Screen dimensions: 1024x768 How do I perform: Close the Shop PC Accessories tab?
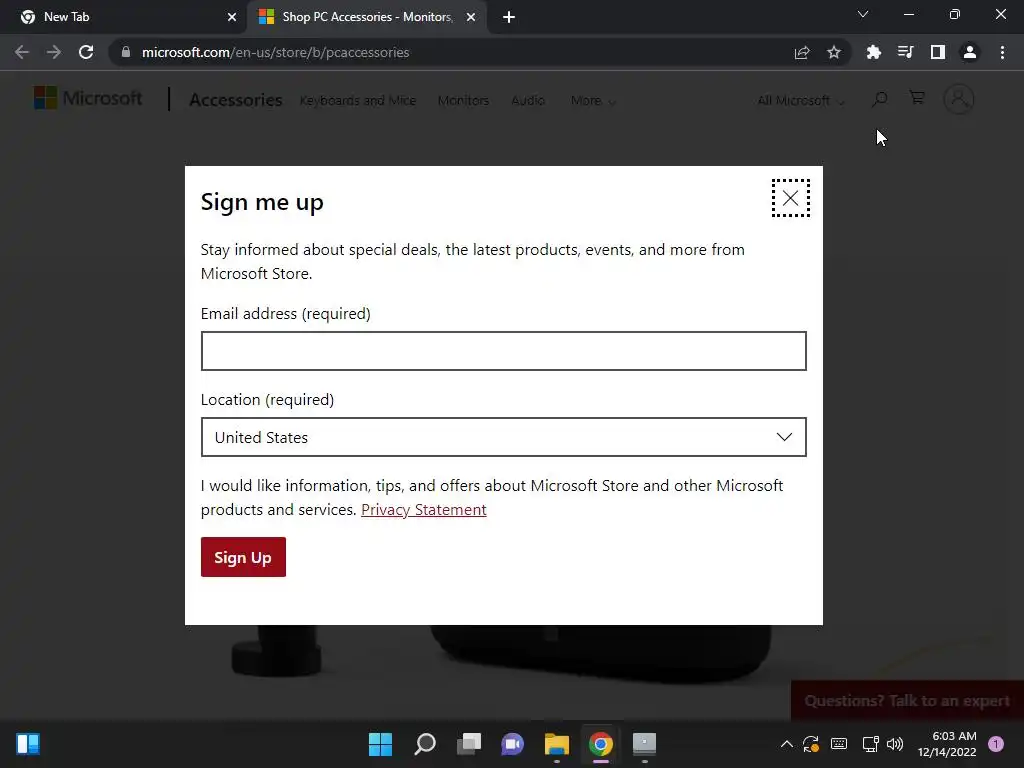[471, 17]
